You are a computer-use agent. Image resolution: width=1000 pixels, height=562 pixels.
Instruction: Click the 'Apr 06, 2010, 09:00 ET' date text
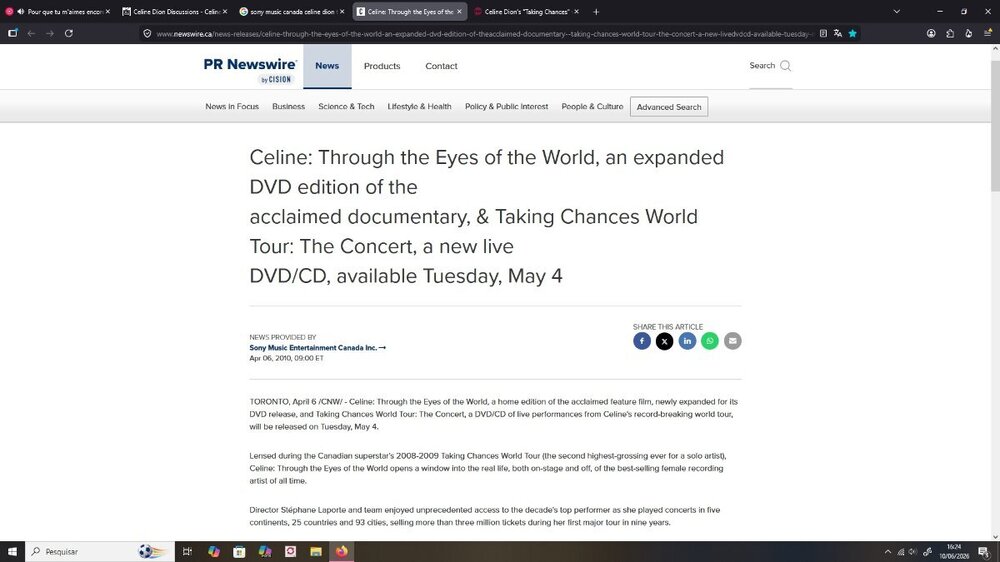click(286, 358)
